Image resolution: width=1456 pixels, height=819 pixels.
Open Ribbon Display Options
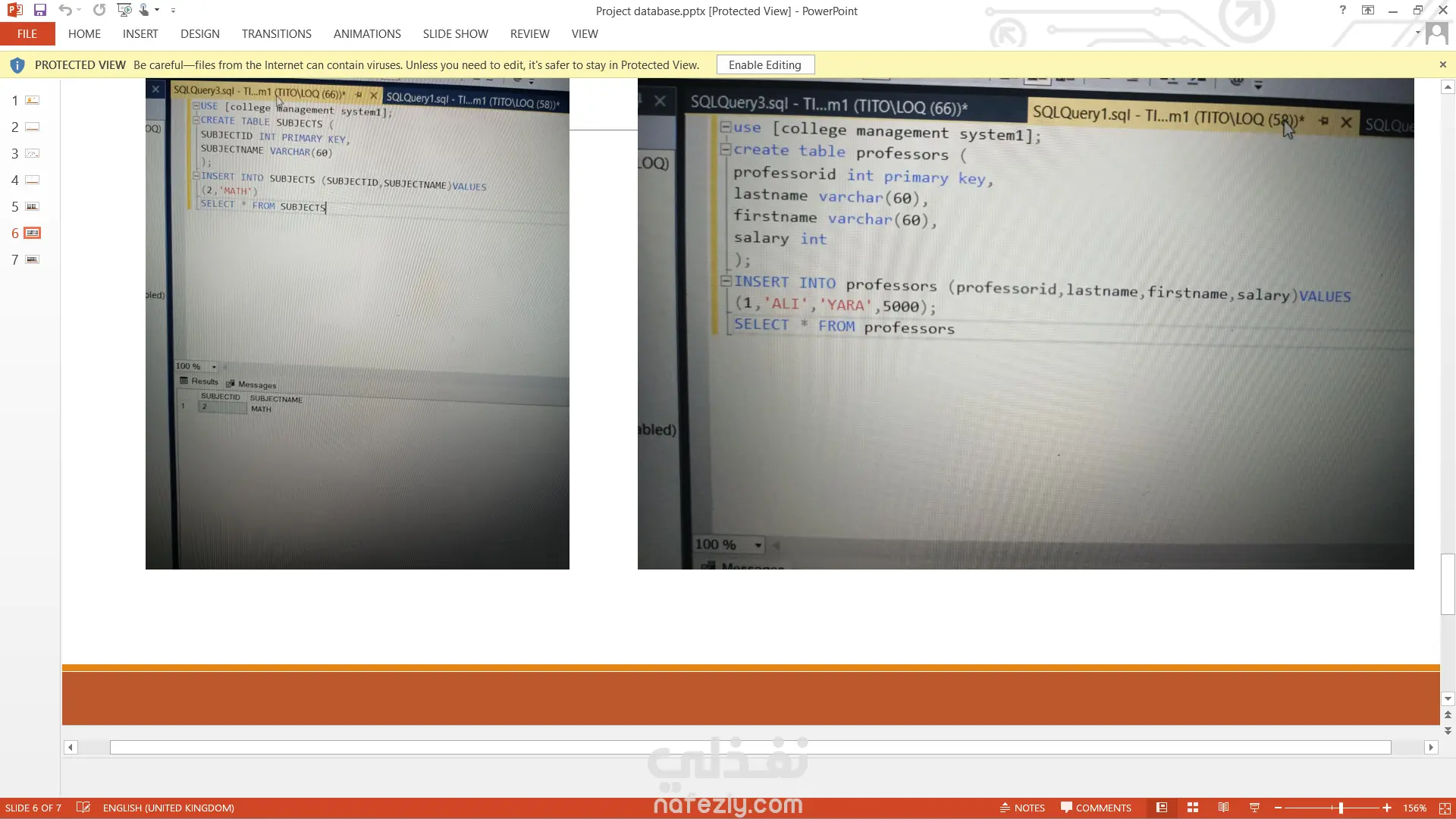pos(1368,11)
